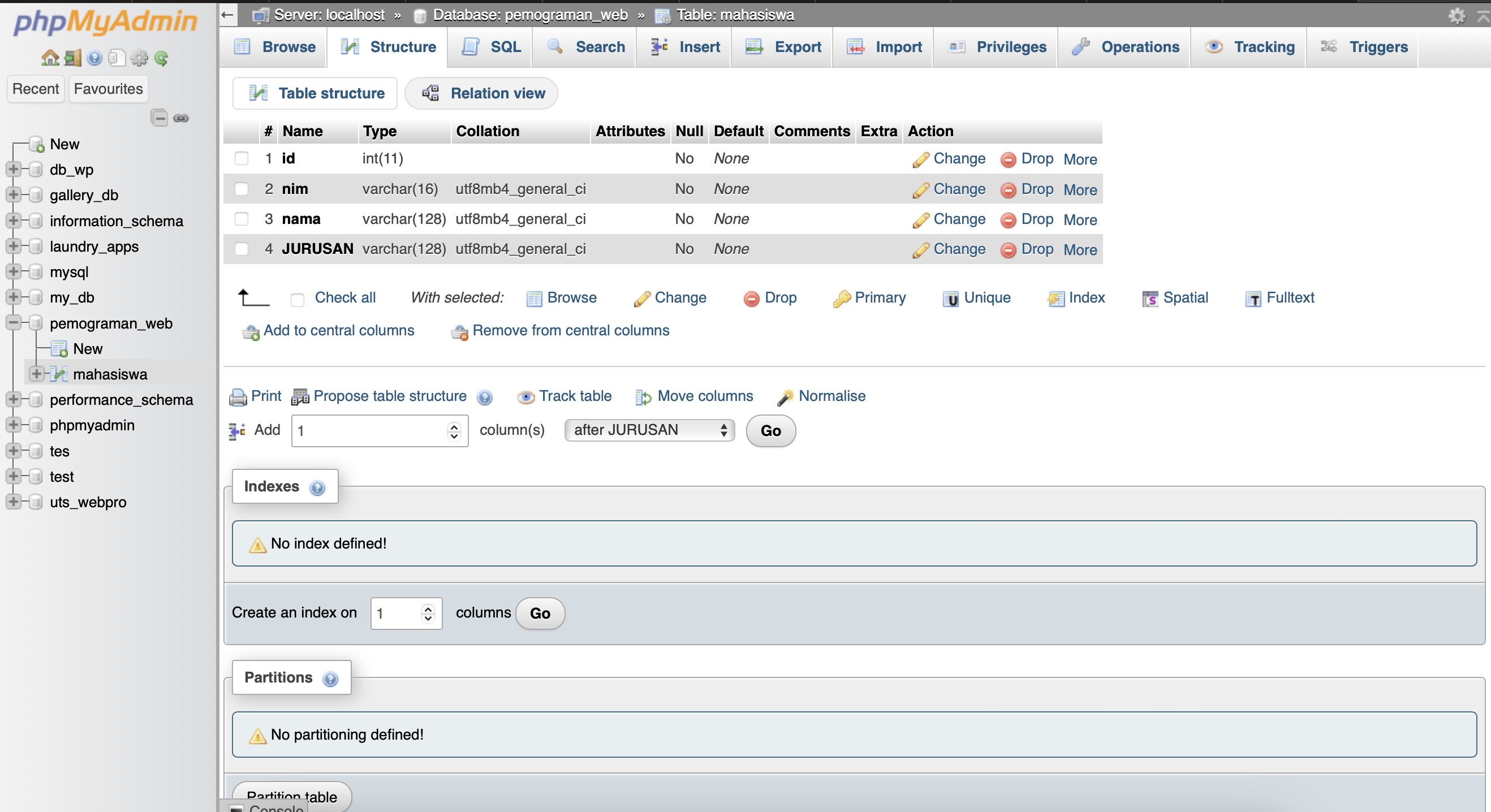Click the red Drop icon for JURUSAN

[1008, 250]
